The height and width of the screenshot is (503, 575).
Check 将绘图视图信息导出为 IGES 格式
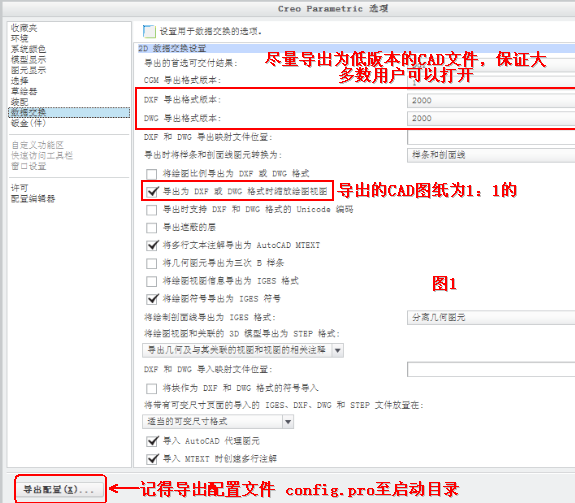[151, 281]
